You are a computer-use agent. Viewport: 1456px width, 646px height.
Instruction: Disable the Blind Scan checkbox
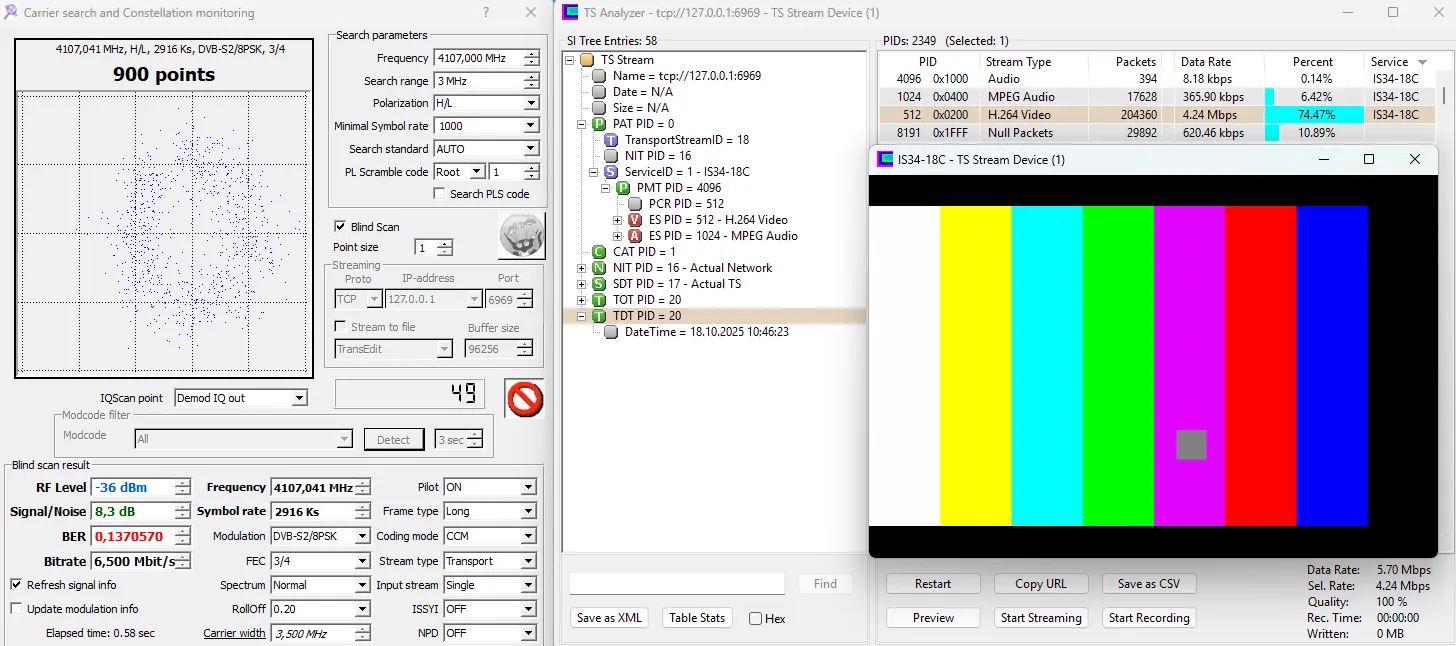tap(340, 227)
